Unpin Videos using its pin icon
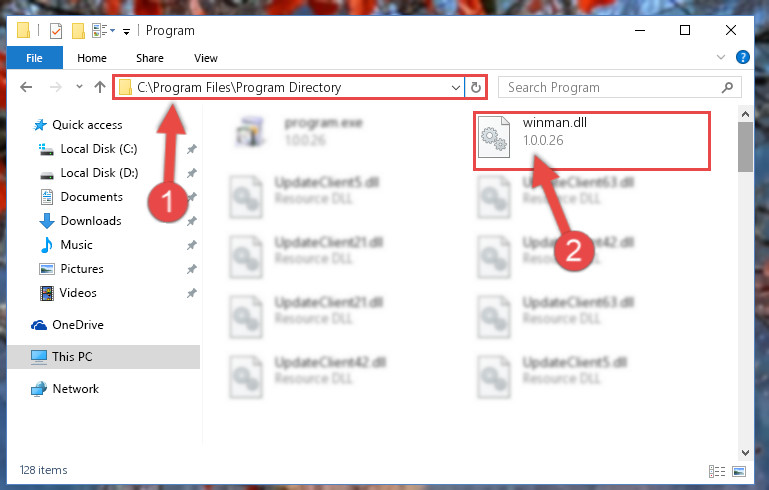 point(192,293)
